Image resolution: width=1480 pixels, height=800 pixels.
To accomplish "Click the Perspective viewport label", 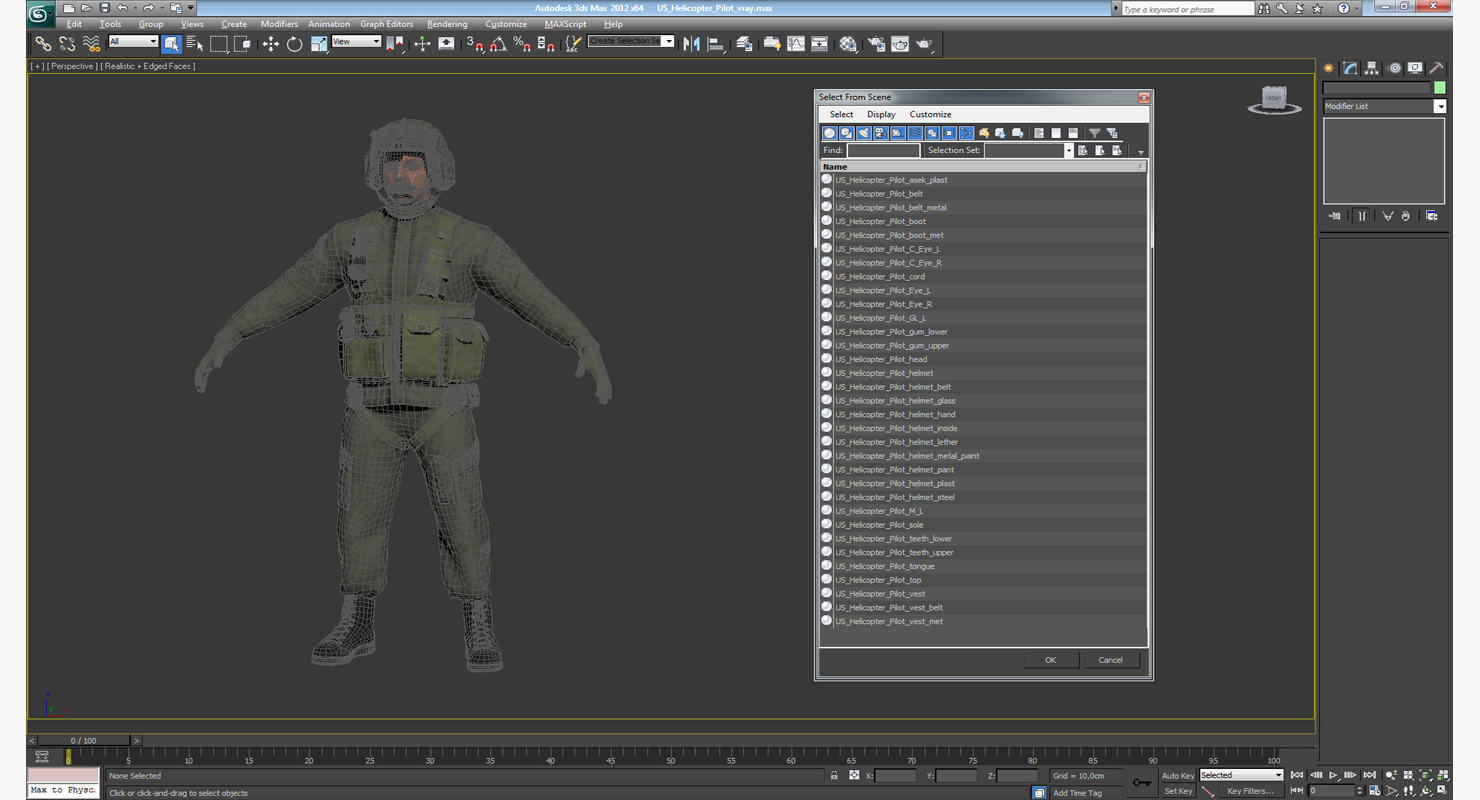I will click(x=72, y=66).
